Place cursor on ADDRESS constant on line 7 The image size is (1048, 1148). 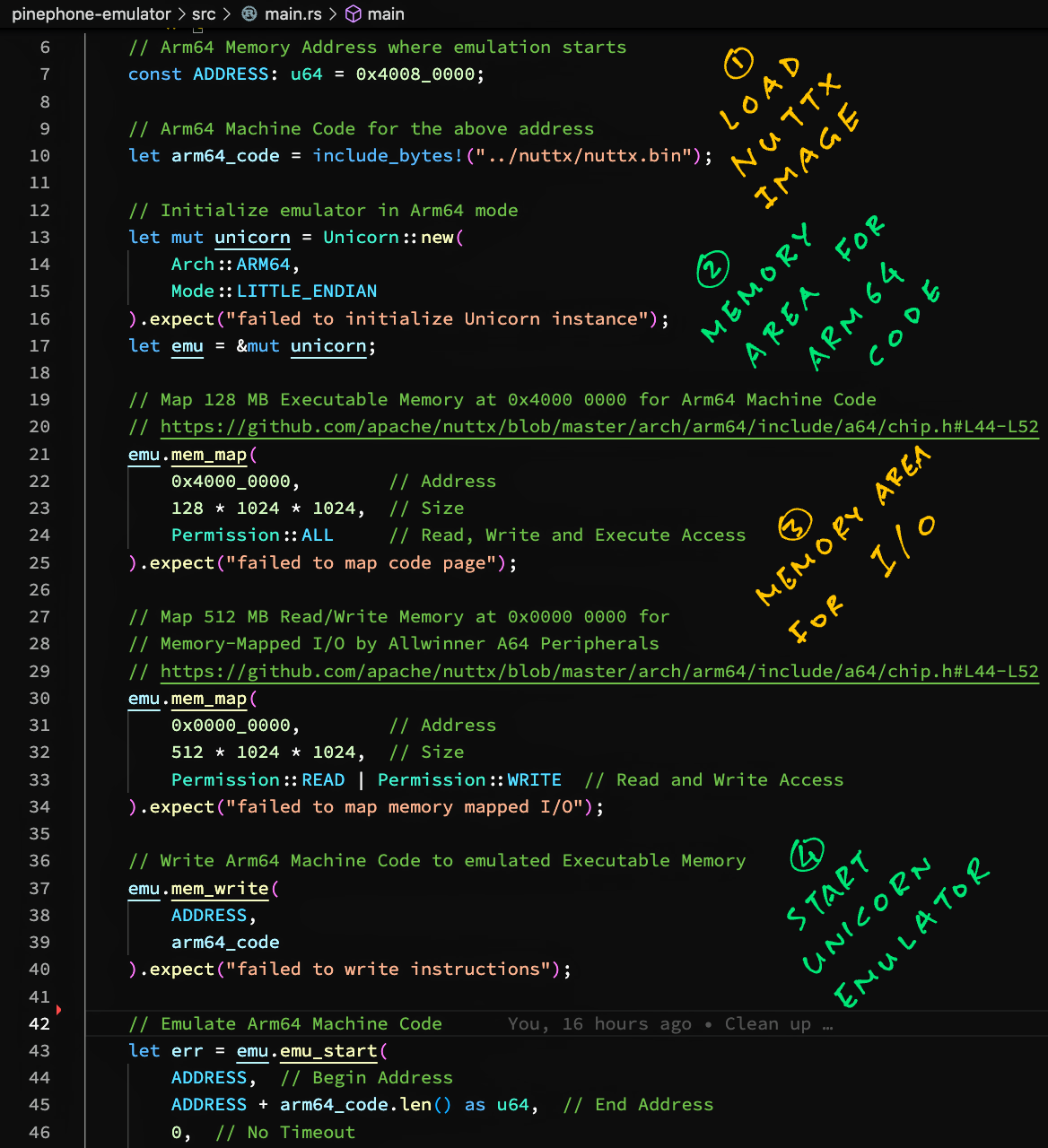point(231,74)
